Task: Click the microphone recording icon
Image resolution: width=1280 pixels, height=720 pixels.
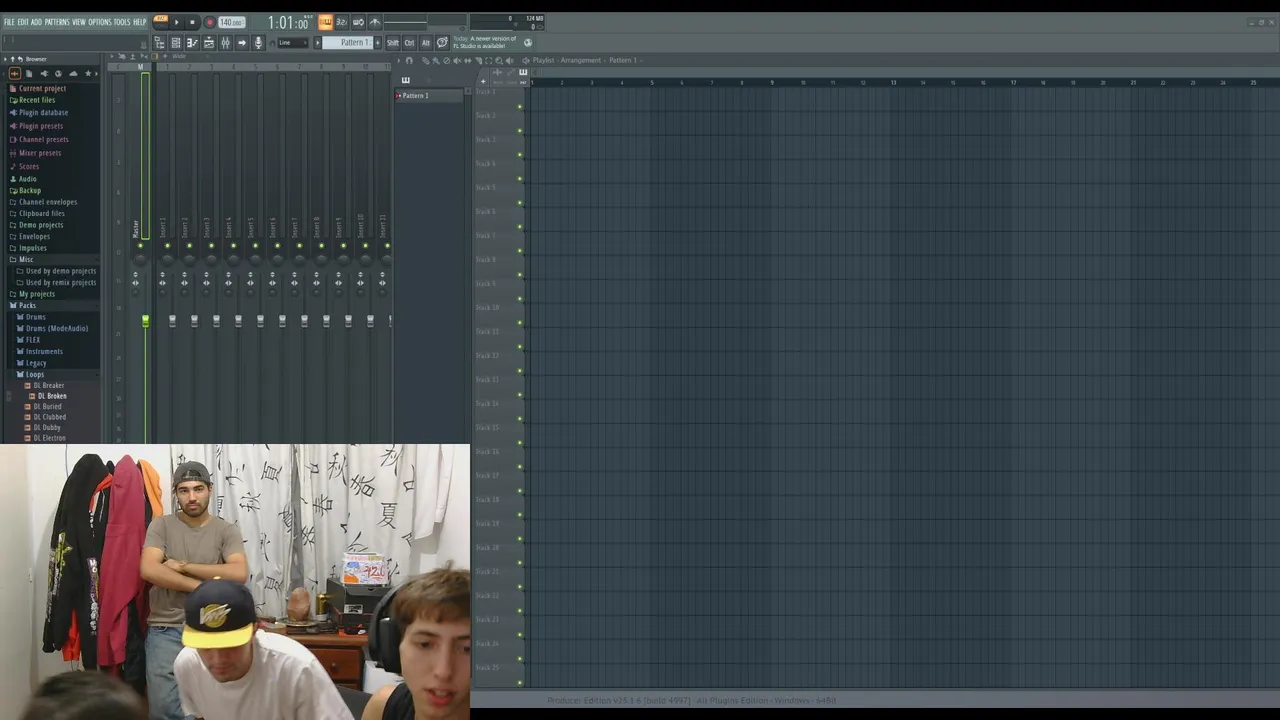Action: click(258, 43)
